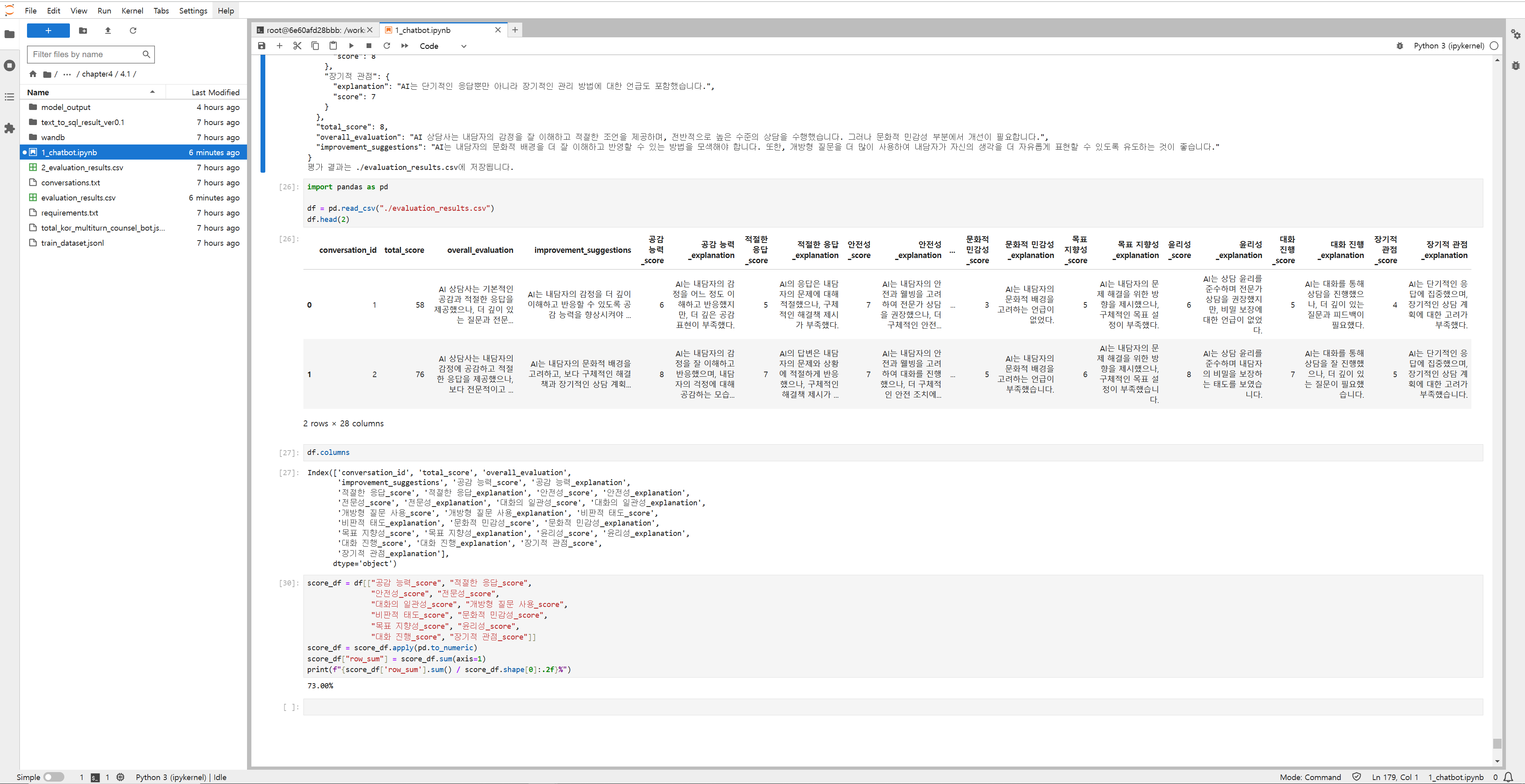Click the notebook vertical scrollbar thumb
The height and width of the screenshot is (784, 1525).
pyautogui.click(x=1496, y=743)
